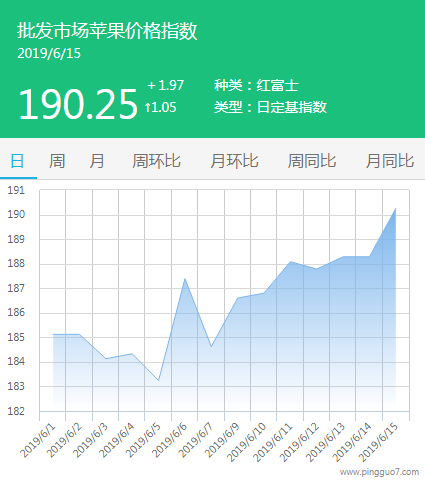Click the 190.25 index value
Screen dimensions: 425x484
click(x=78, y=104)
